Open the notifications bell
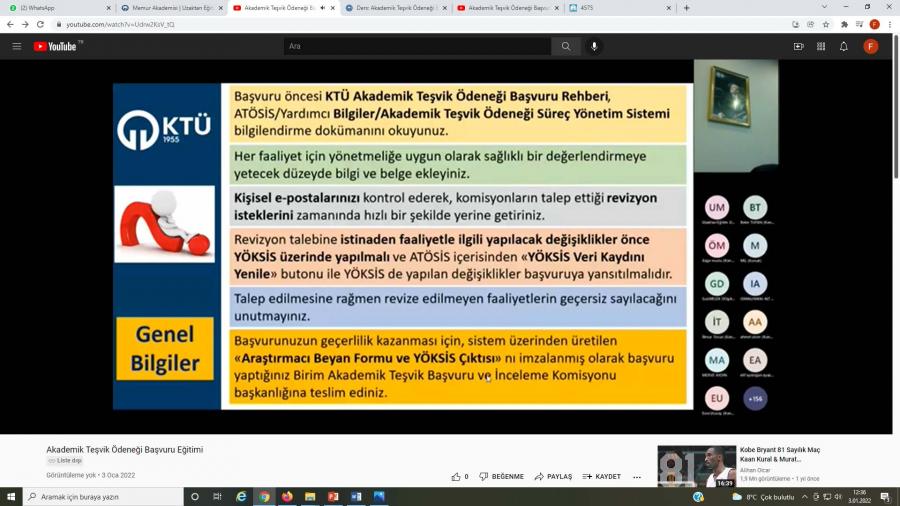Viewport: 900px width, 506px height. pos(843,46)
